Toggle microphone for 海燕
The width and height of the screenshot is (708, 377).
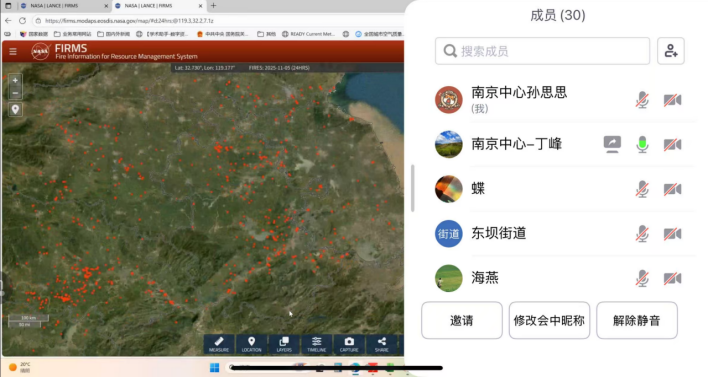(x=642, y=278)
